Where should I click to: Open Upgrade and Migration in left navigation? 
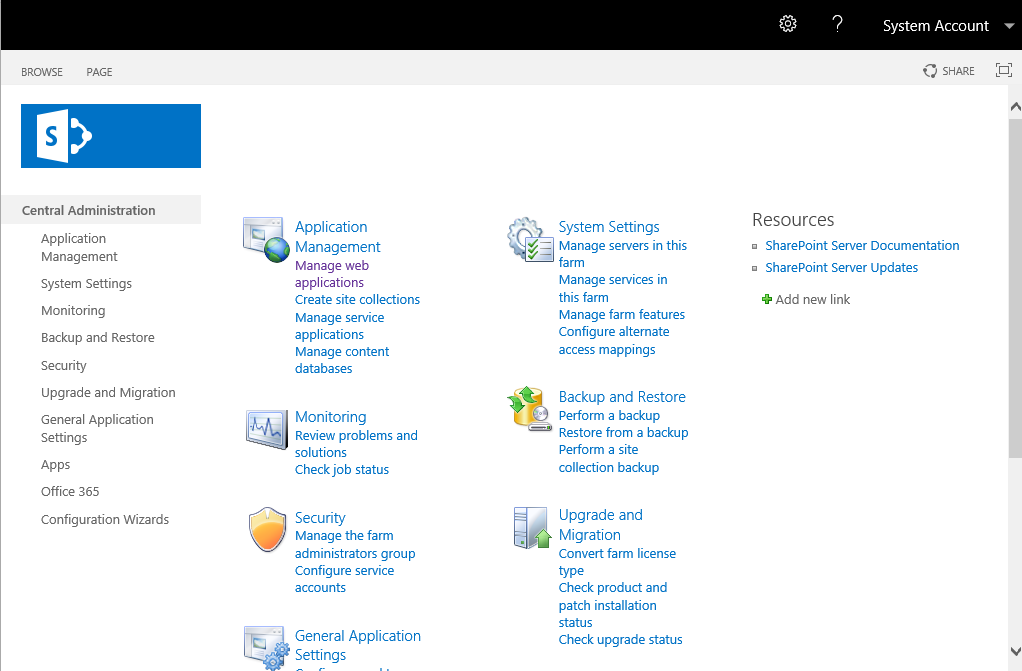[108, 393]
